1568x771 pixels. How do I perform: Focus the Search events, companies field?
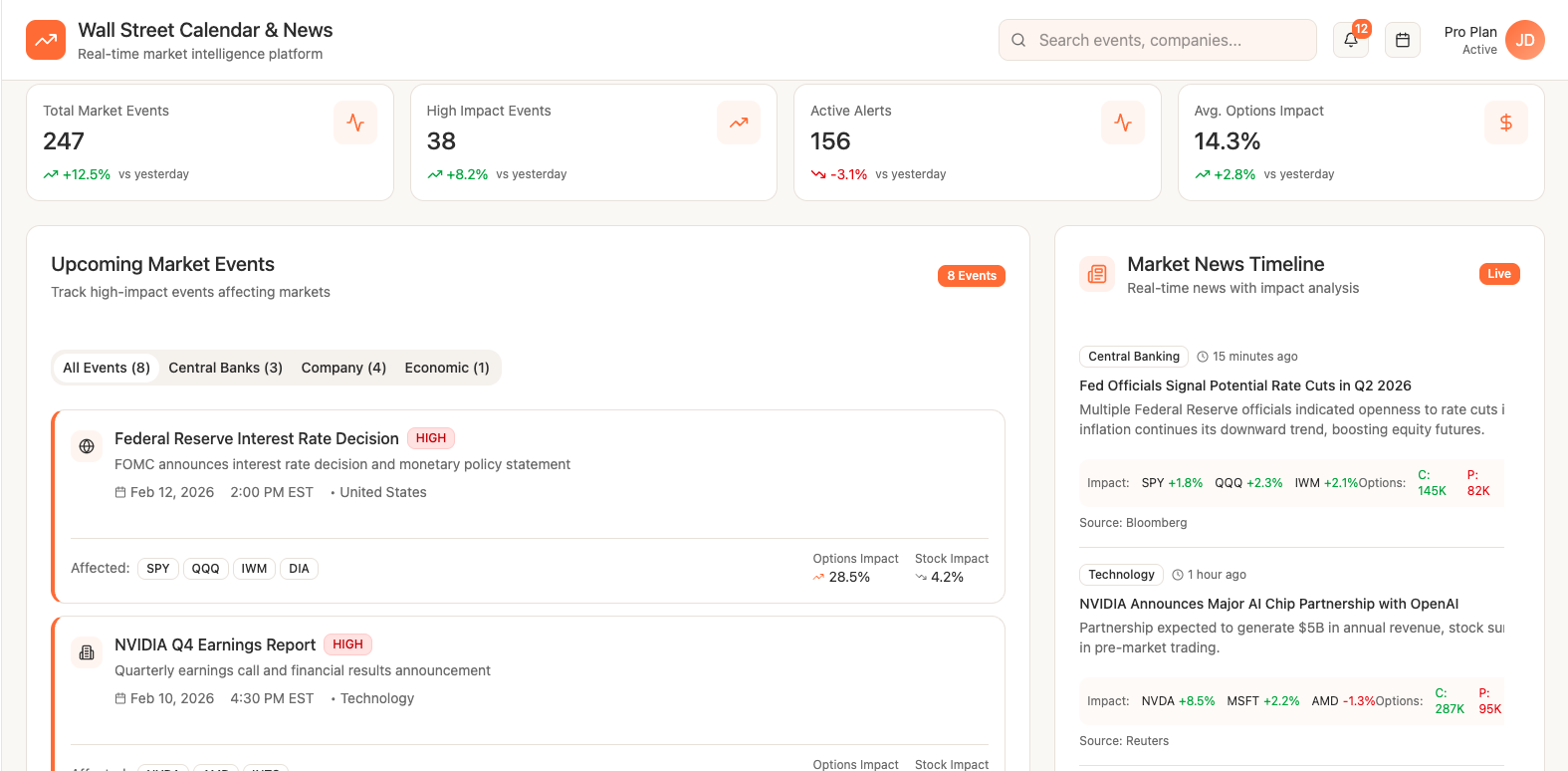[1158, 40]
